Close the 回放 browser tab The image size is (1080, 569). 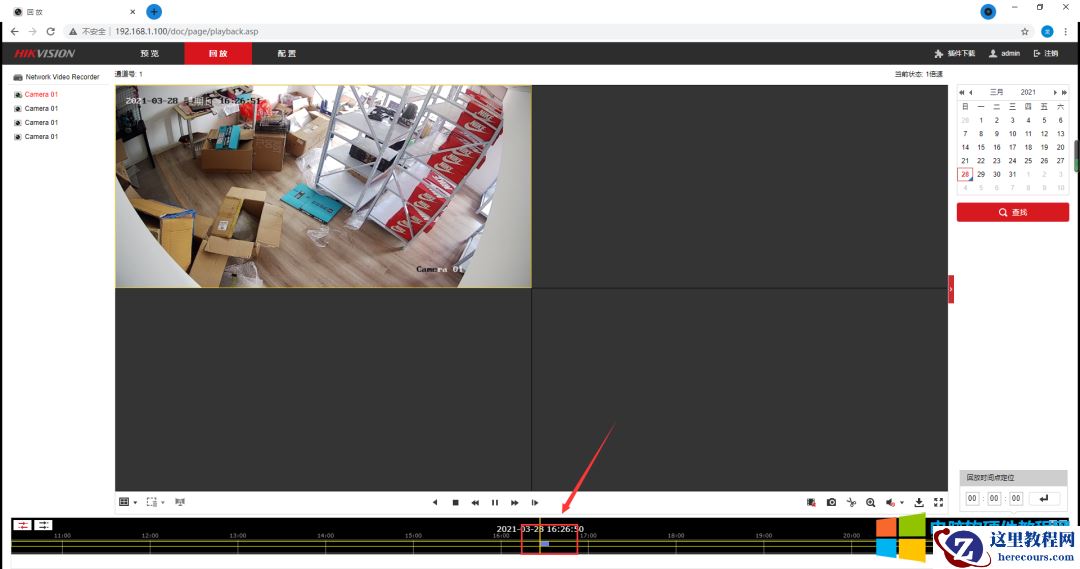click(133, 12)
